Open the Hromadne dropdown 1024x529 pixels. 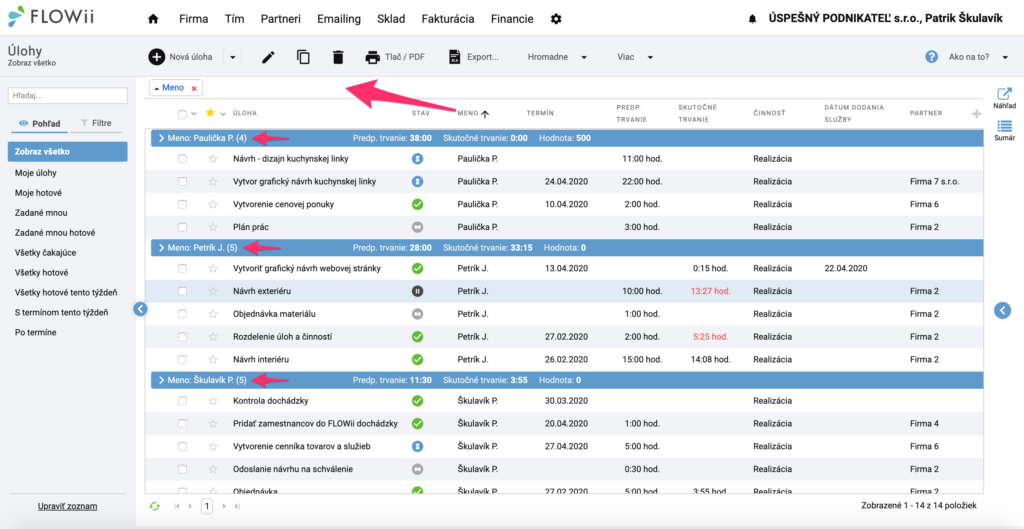(x=557, y=57)
